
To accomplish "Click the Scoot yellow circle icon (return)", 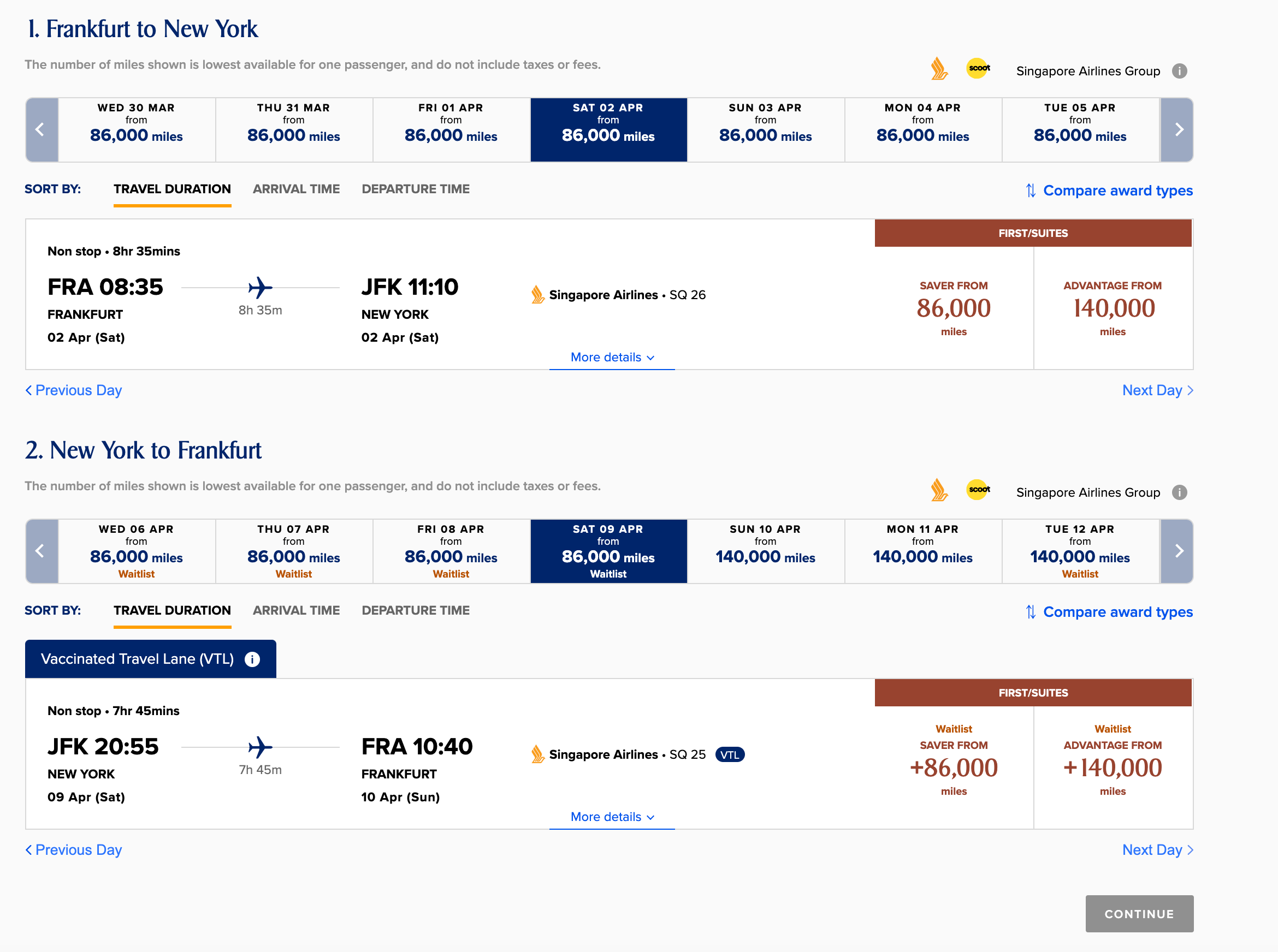I will [977, 490].
